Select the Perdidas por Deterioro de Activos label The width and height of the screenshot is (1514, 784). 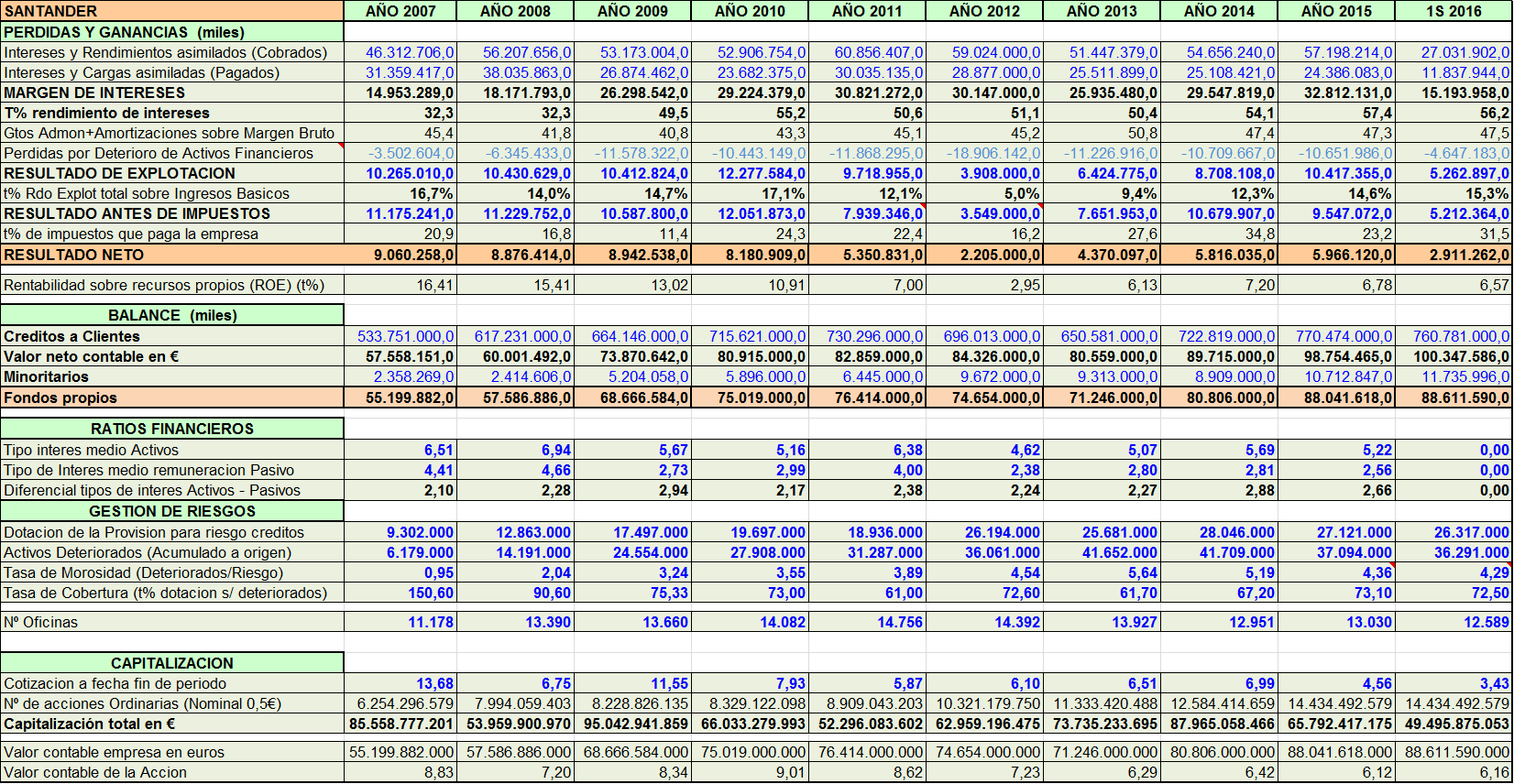172,153
